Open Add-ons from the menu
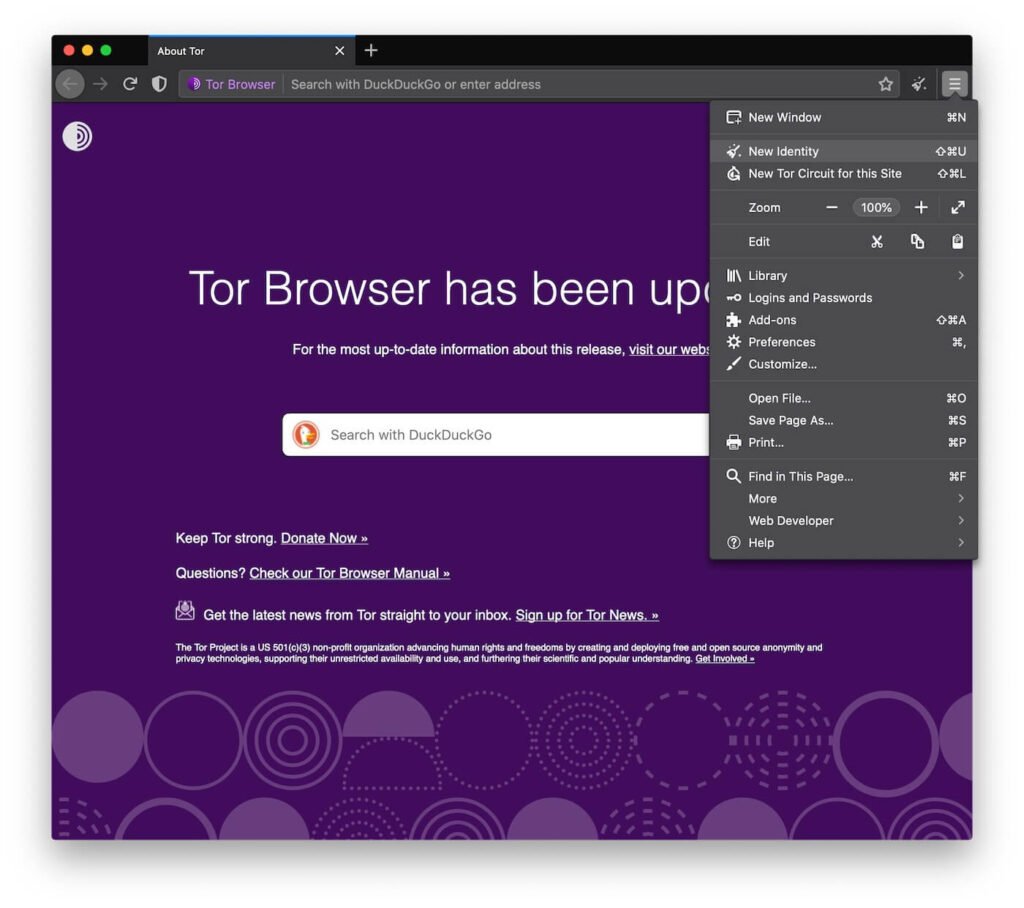Screen dimensions: 1024x908 coord(844,320)
